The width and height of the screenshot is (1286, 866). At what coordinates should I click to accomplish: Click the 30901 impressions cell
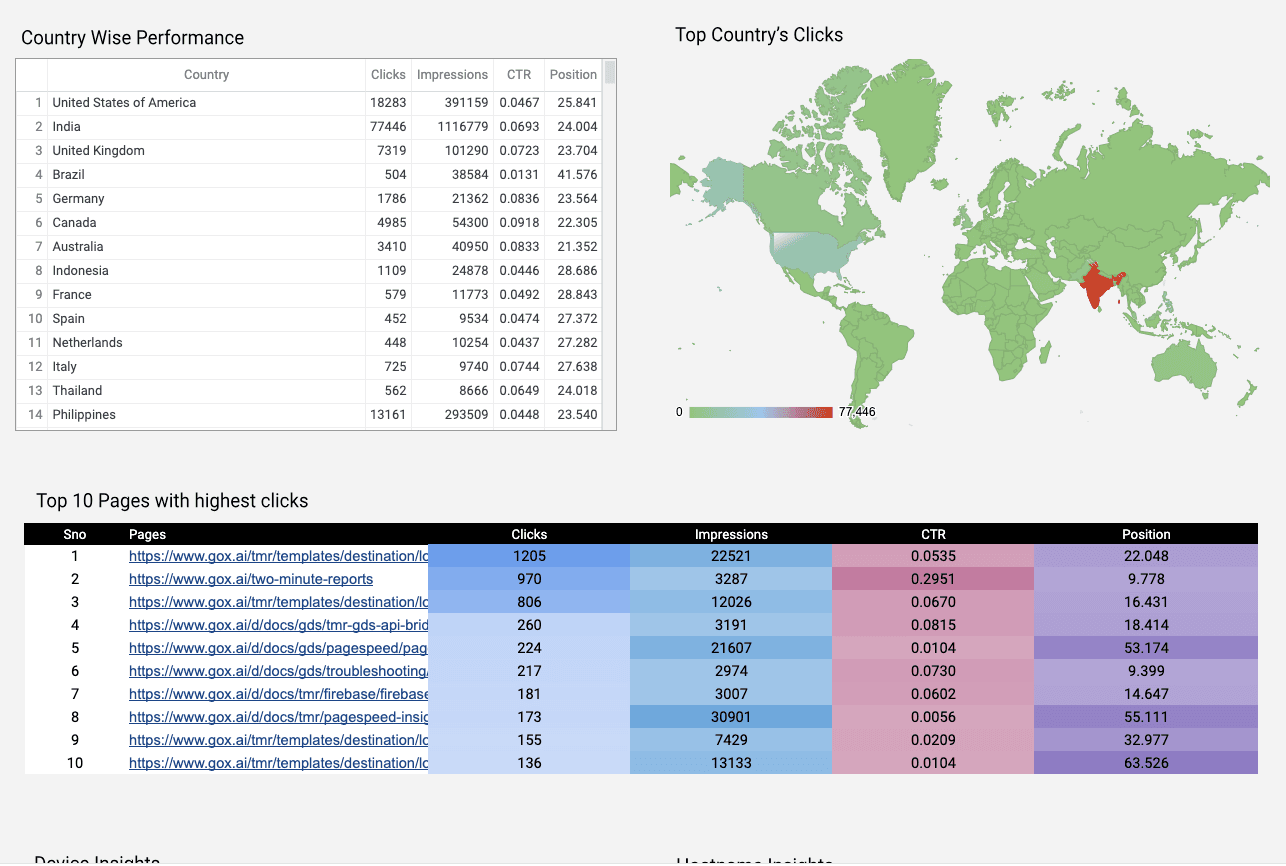pyautogui.click(x=731, y=717)
